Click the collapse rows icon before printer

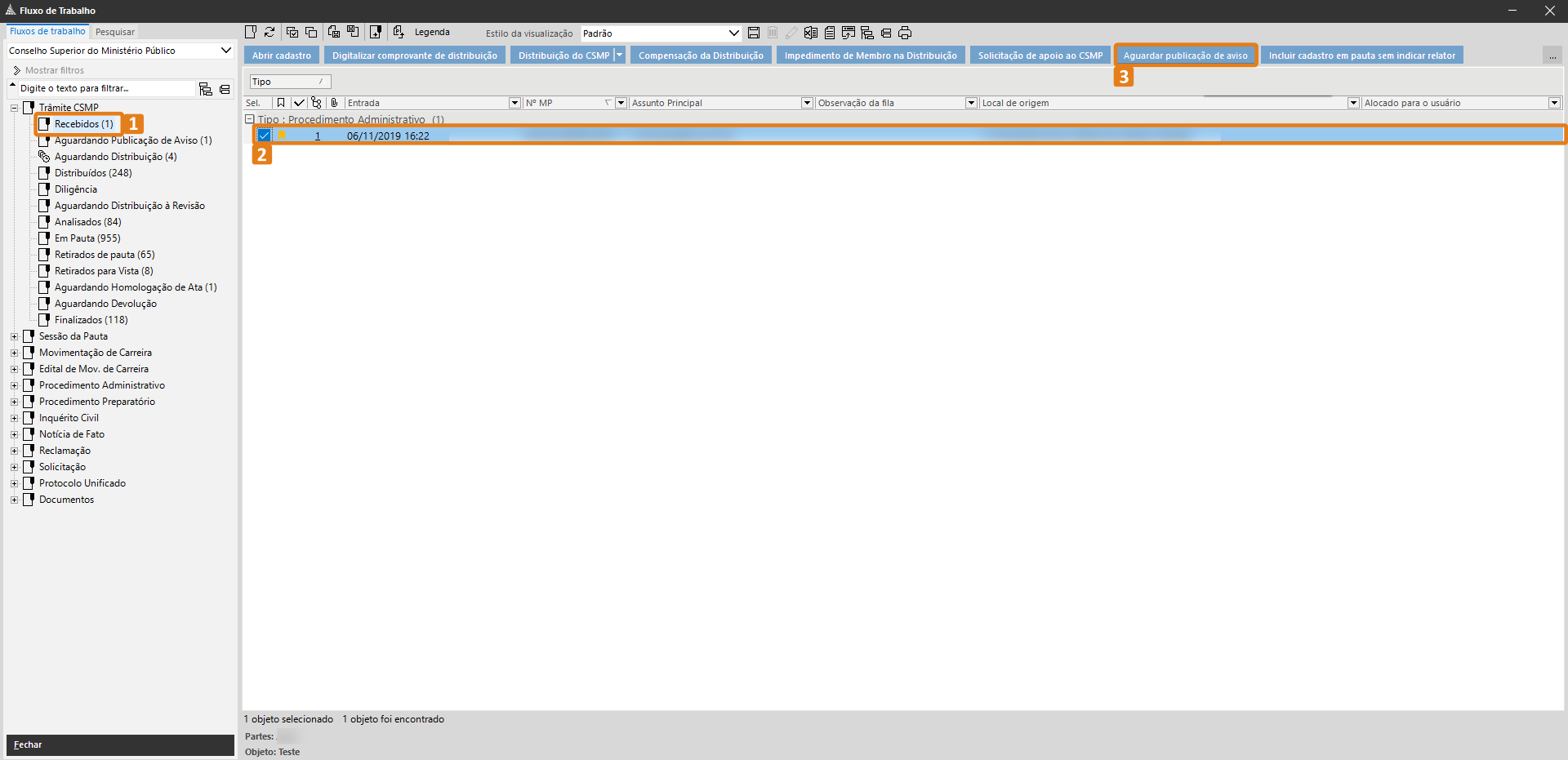click(886, 33)
